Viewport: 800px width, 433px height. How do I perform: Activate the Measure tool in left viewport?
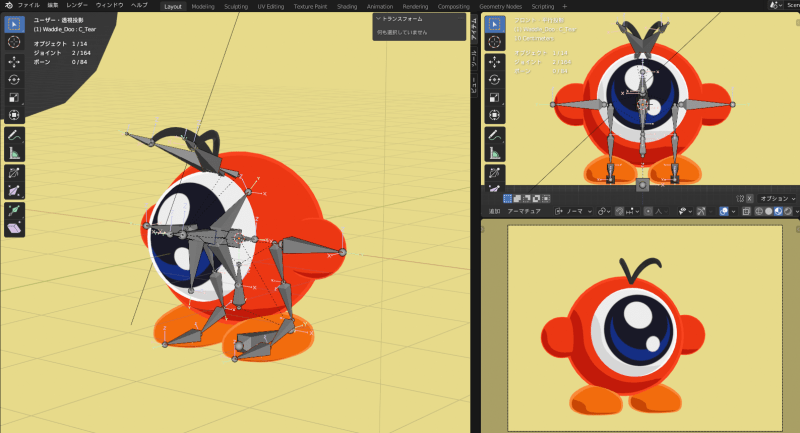15,153
